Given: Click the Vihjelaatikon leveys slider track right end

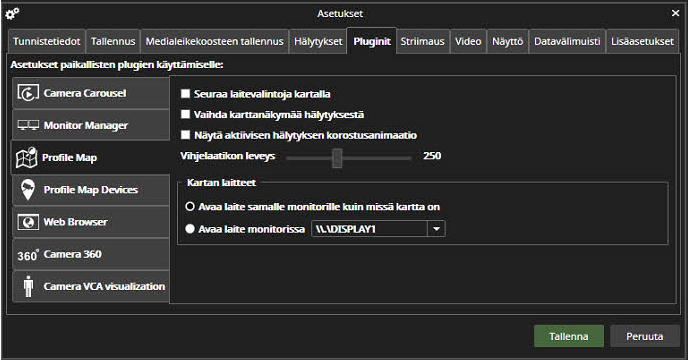Looking at the screenshot, I should 409,158.
